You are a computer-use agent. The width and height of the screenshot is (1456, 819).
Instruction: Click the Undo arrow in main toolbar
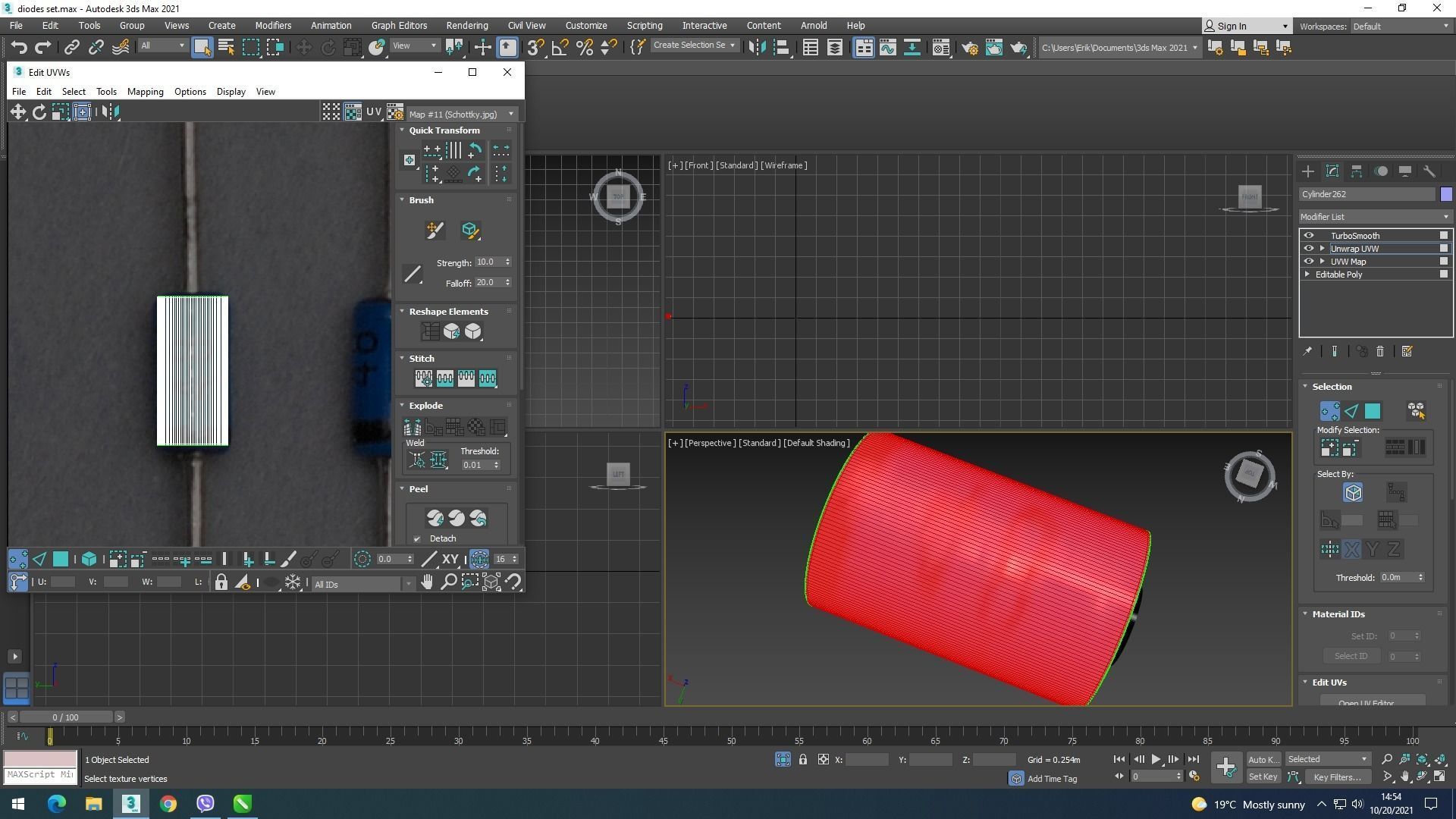(x=19, y=48)
